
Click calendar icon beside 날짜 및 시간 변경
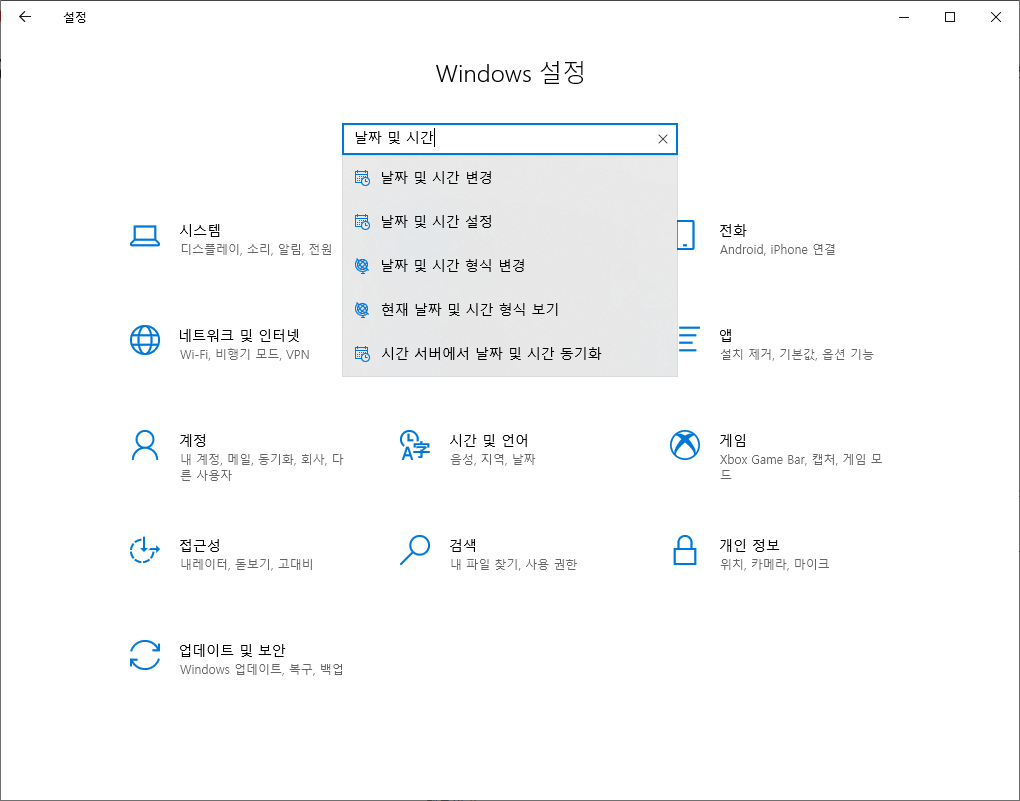coord(362,178)
